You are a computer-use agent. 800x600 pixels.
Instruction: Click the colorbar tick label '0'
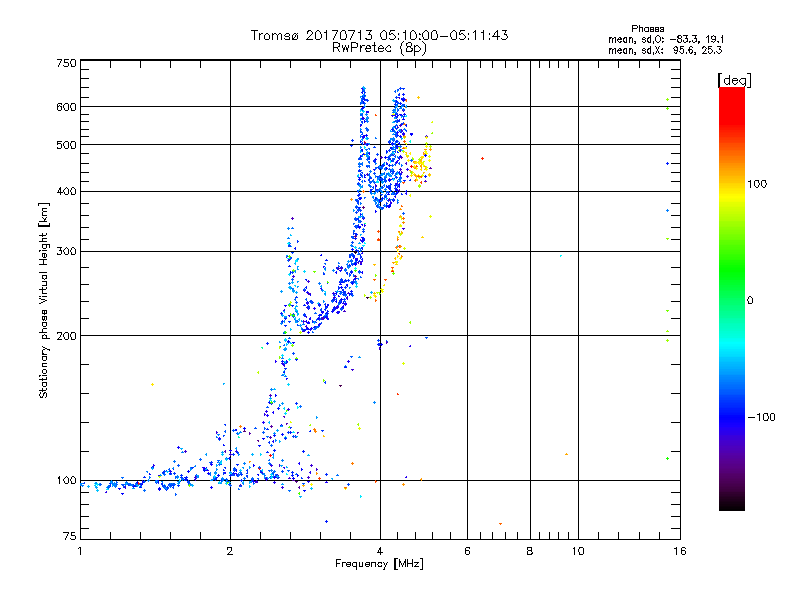point(750,301)
